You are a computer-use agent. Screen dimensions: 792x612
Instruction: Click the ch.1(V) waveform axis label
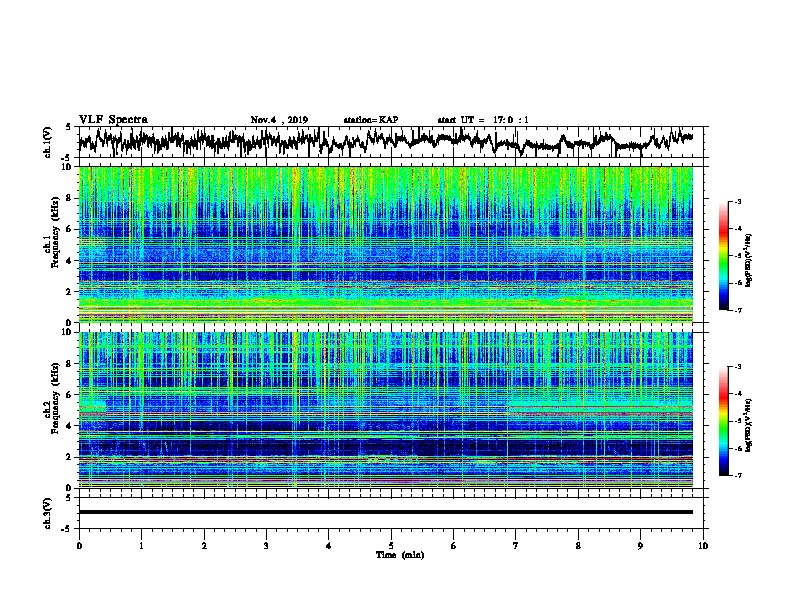[47, 142]
